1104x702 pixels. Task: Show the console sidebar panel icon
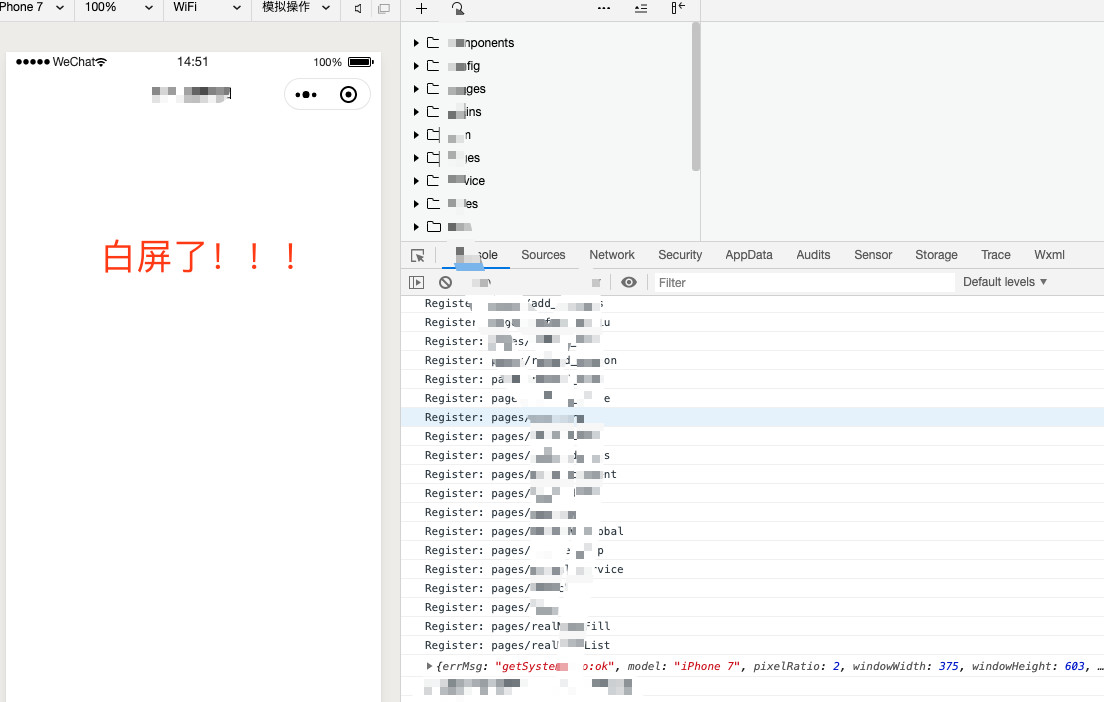pos(417,283)
